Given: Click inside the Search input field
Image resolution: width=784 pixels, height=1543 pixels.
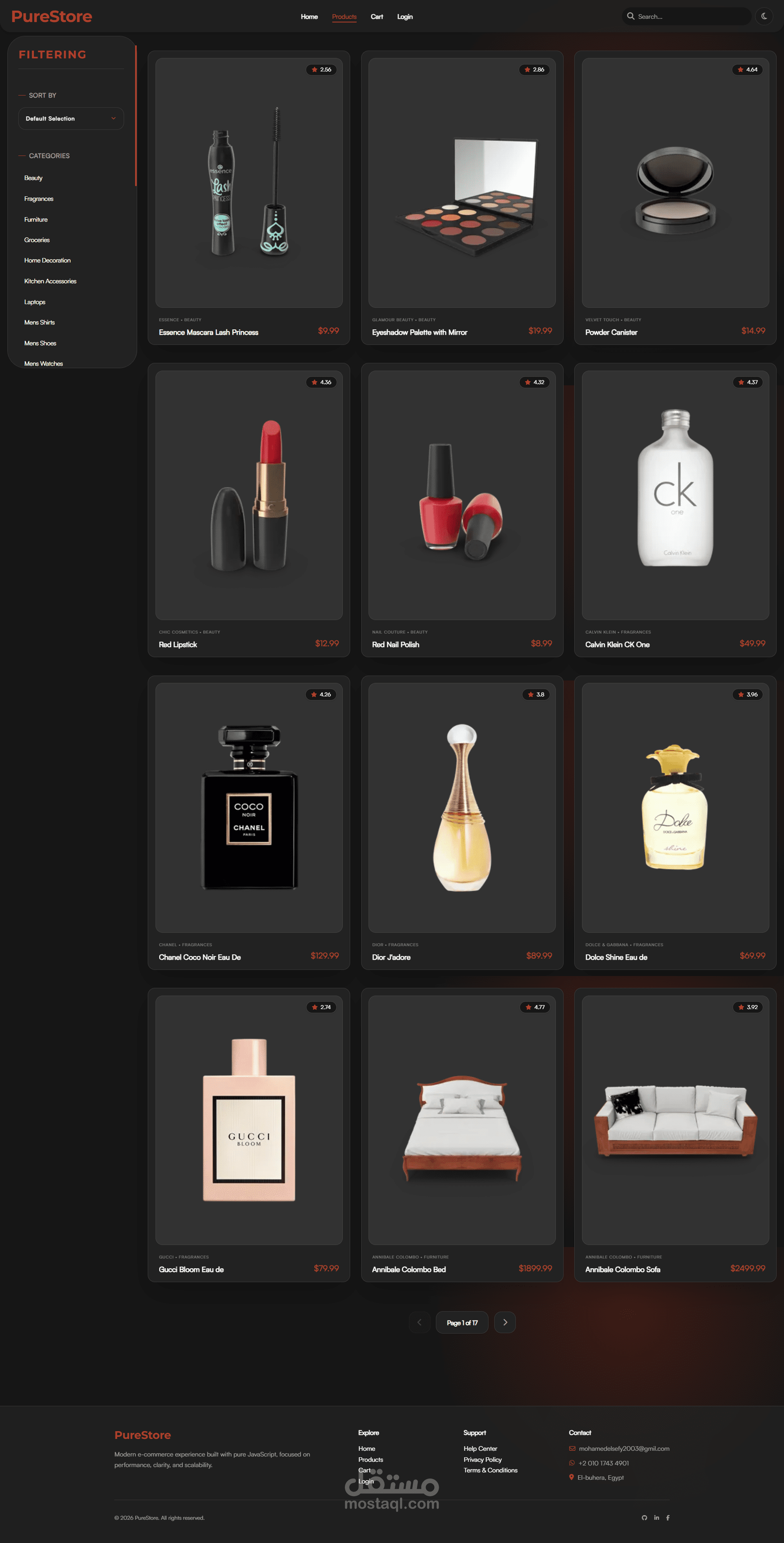Looking at the screenshot, I should [x=692, y=16].
